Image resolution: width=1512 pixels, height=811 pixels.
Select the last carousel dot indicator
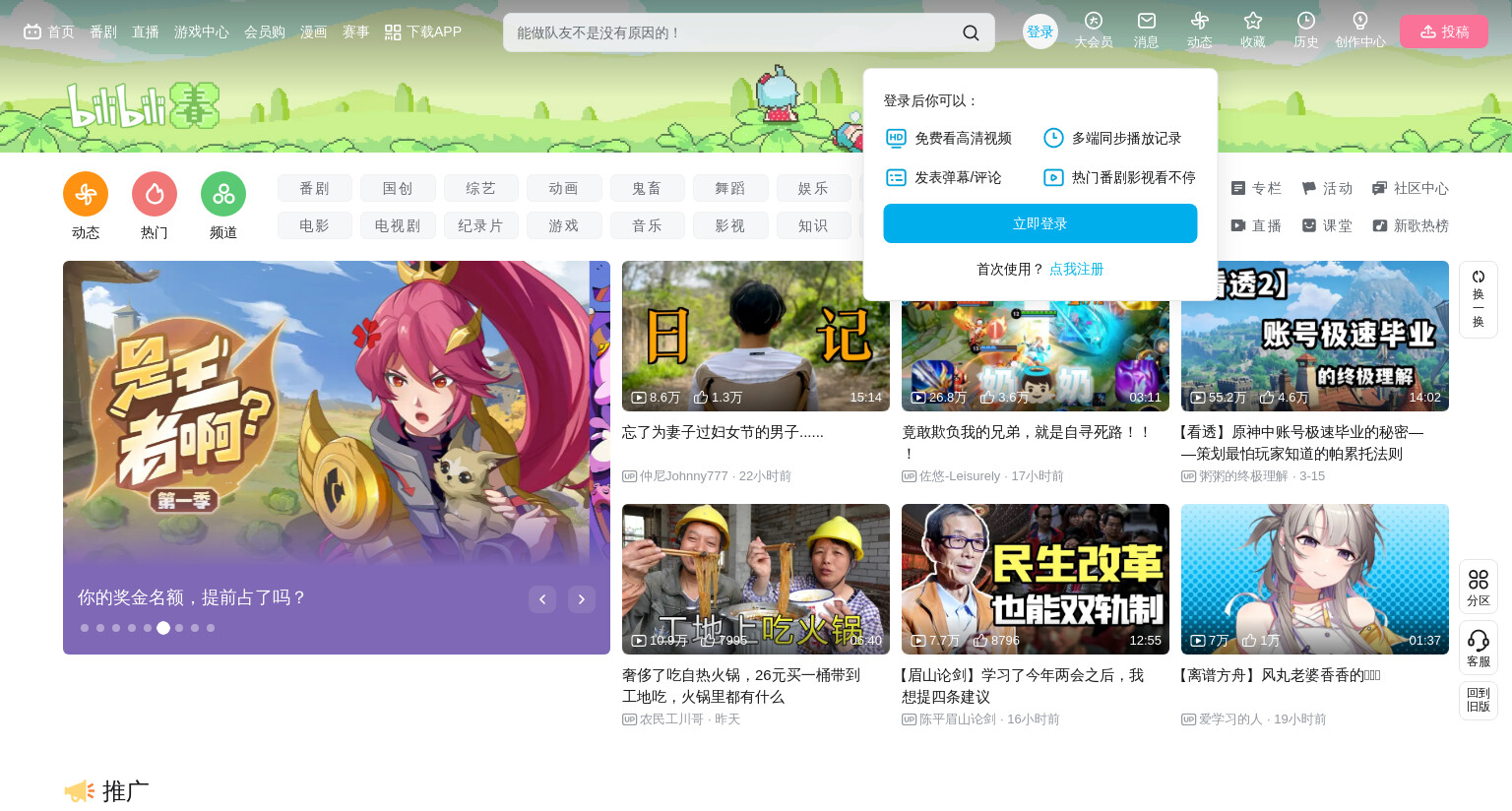click(211, 628)
